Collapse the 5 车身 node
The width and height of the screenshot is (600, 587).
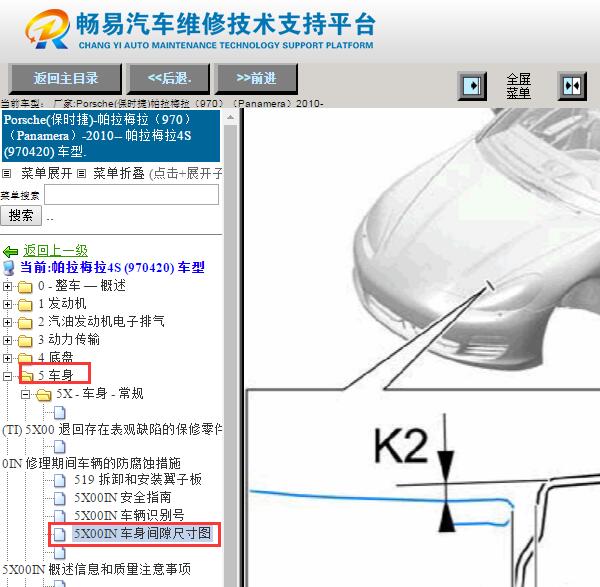[x=7, y=376]
